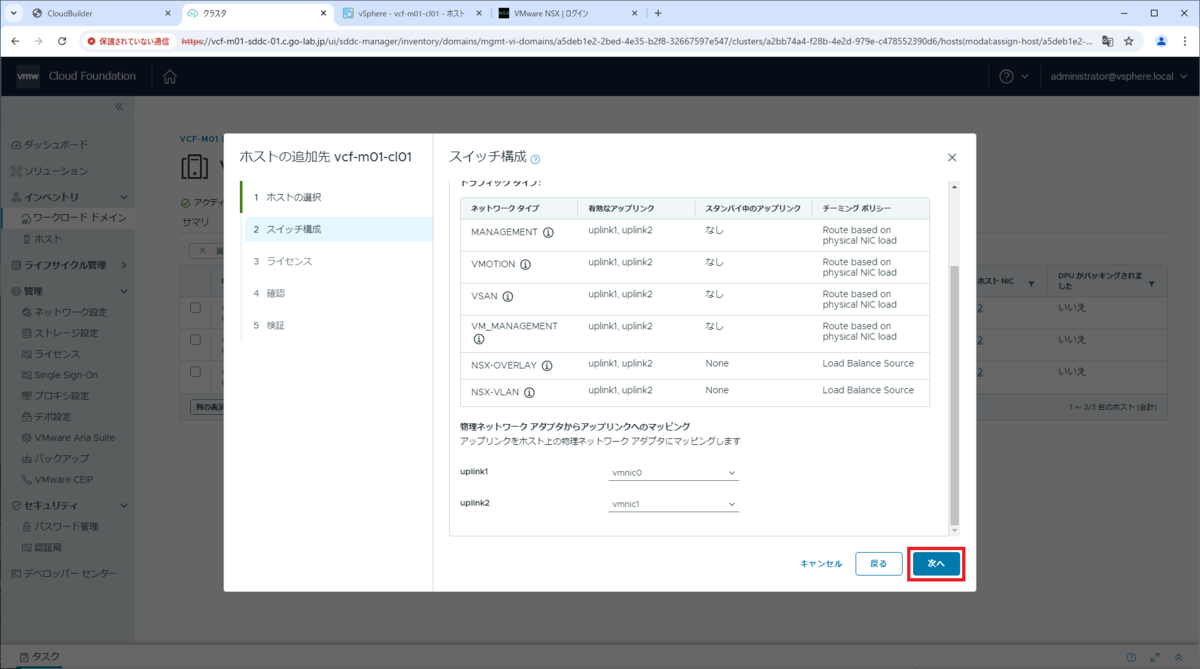Select the first host row checkbox

click(196, 308)
